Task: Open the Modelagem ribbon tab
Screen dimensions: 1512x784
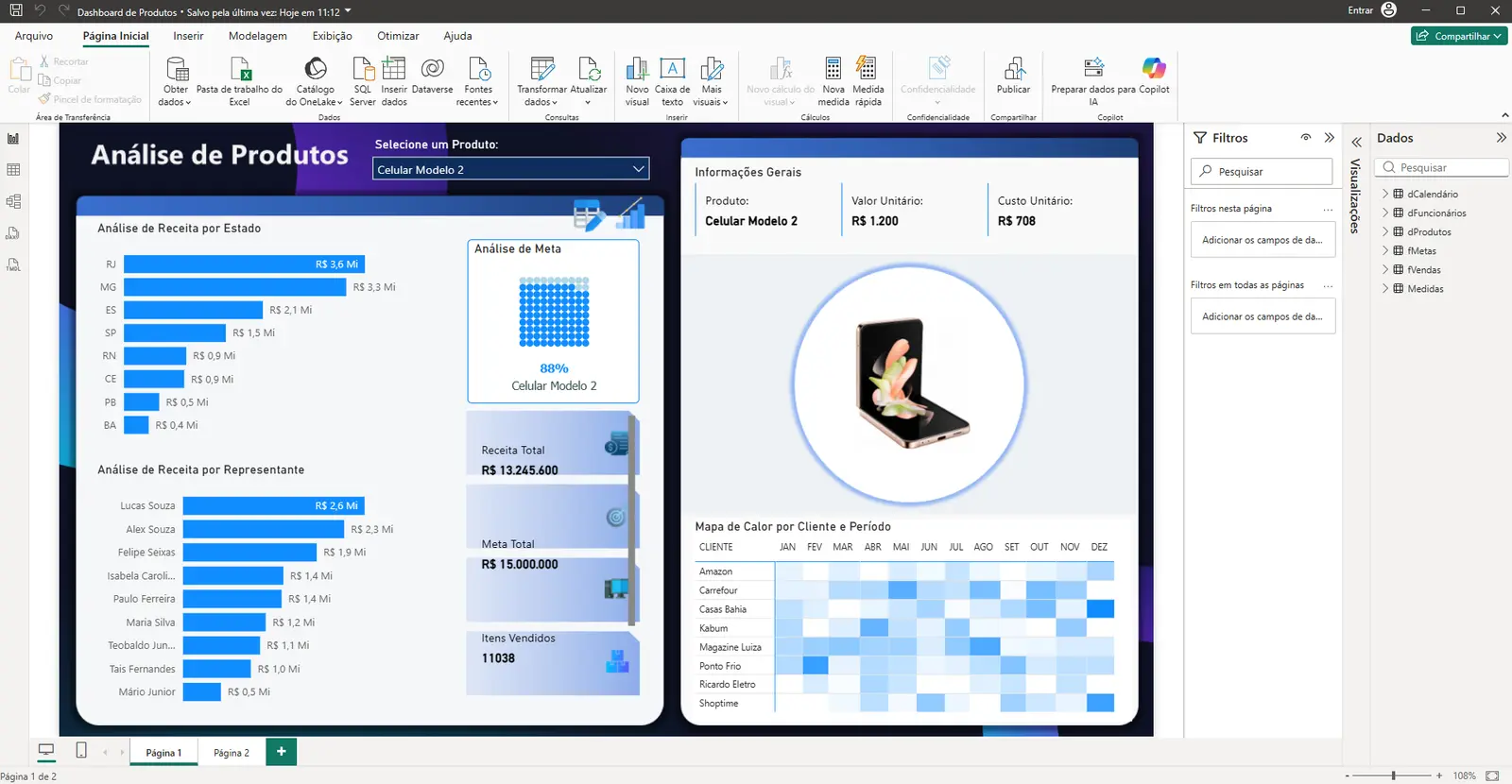Action: (258, 36)
